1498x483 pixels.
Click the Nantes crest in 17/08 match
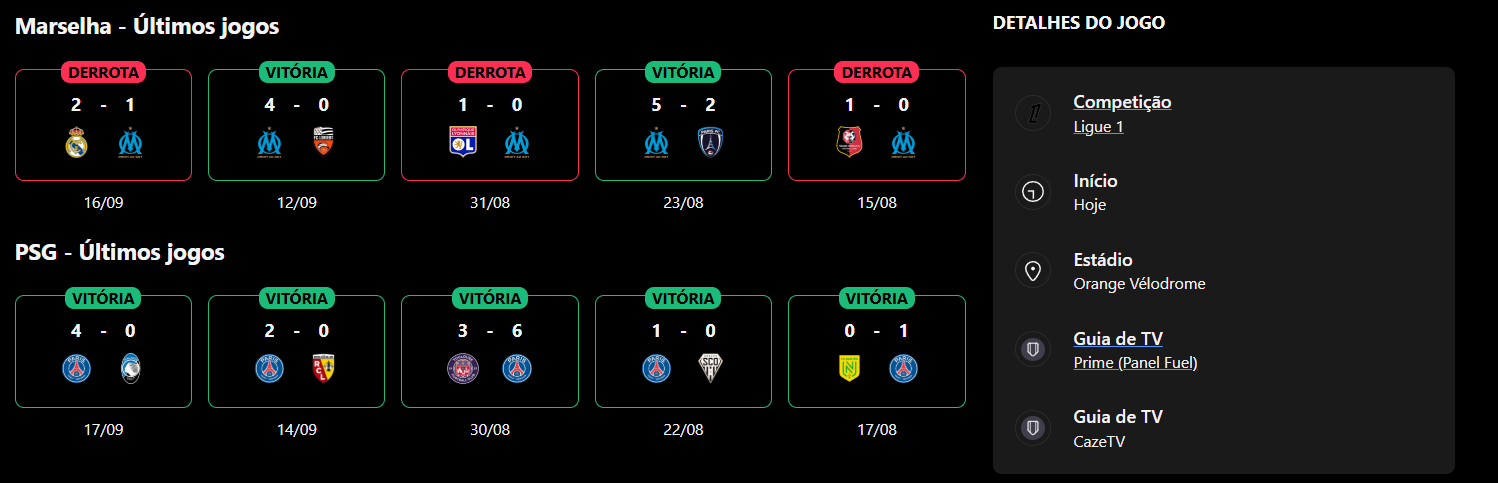(x=850, y=369)
